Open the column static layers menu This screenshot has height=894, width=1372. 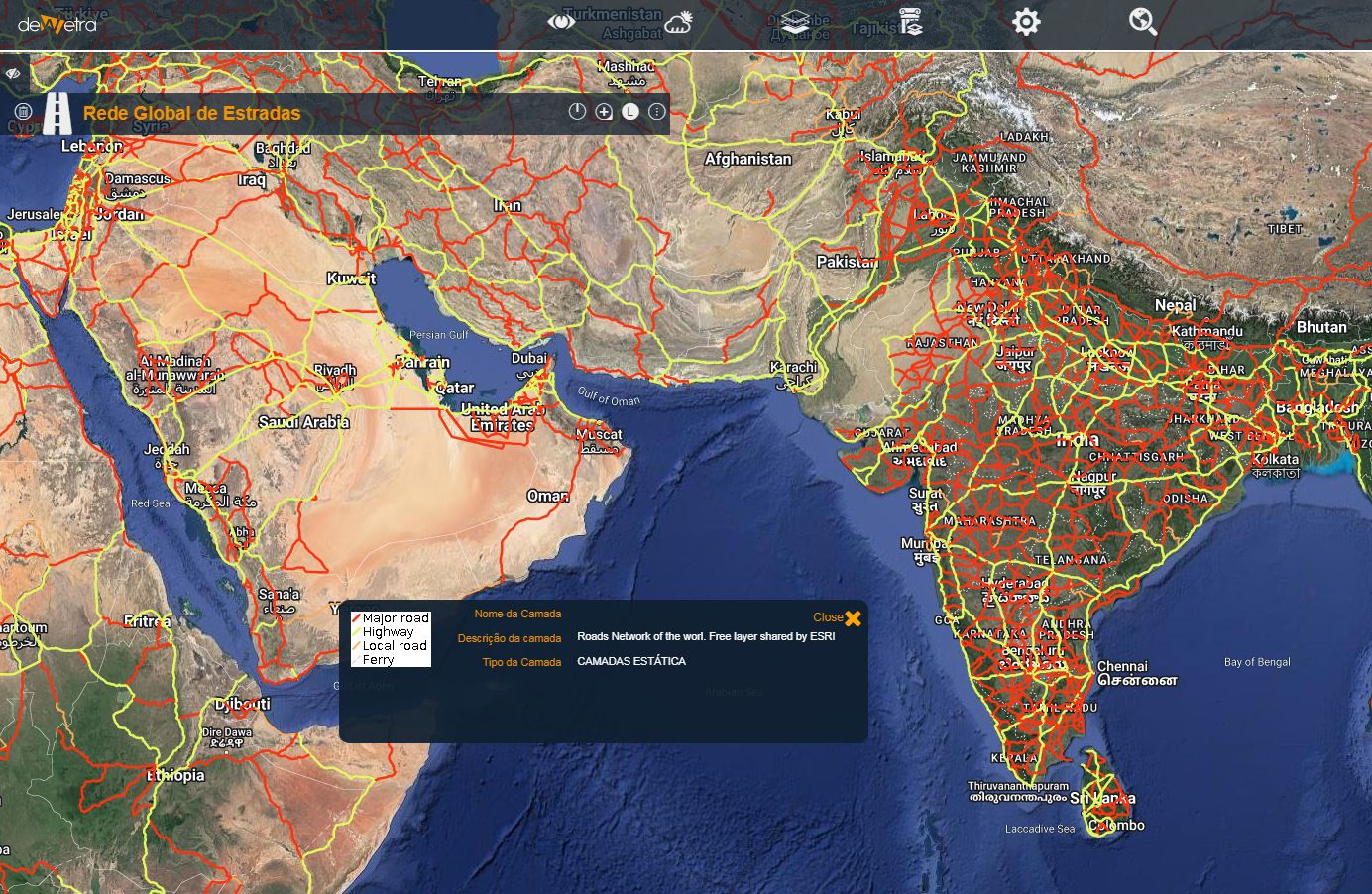[x=910, y=22]
